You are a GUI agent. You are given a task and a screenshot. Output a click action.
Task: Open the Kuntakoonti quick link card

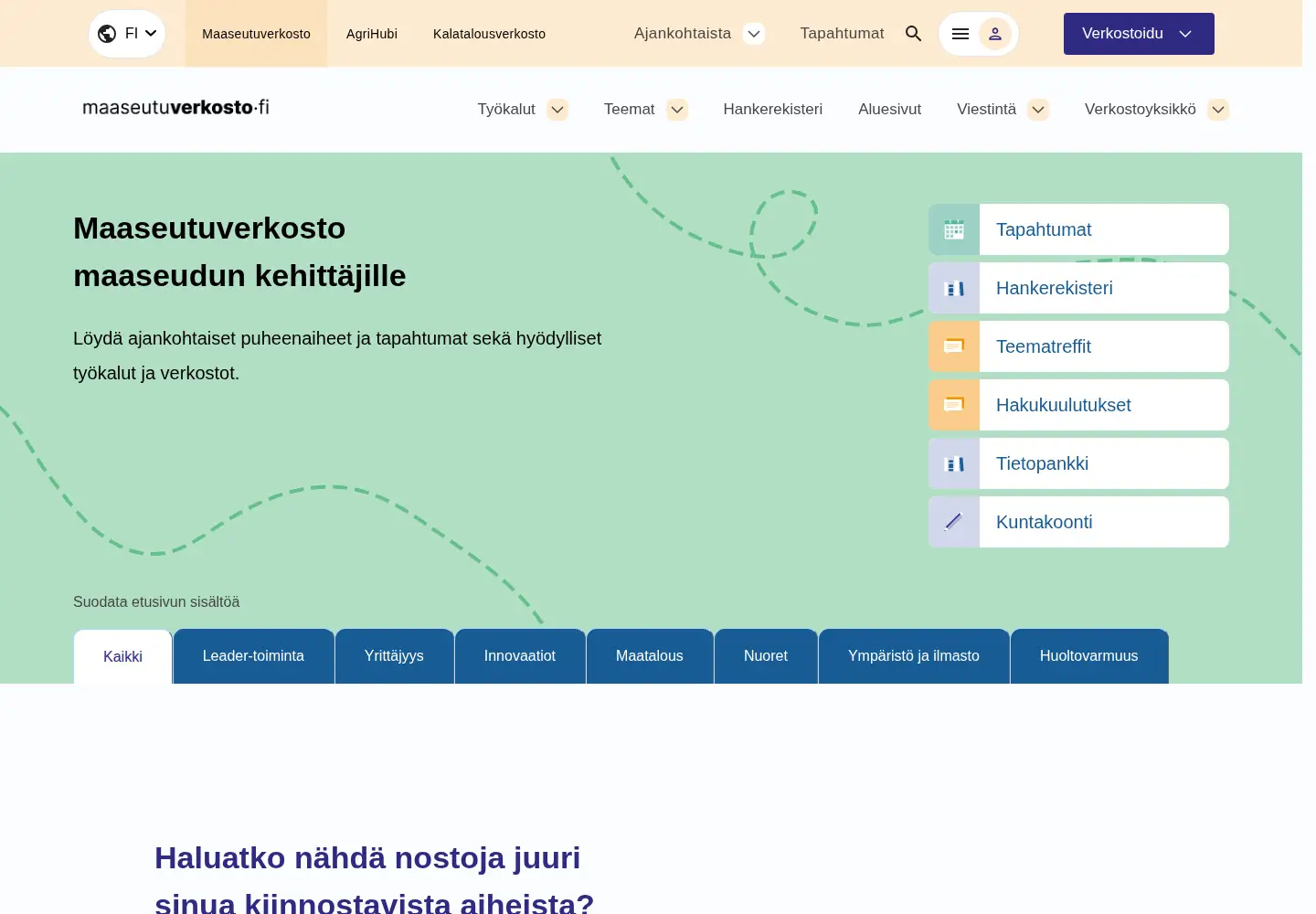pos(1078,522)
